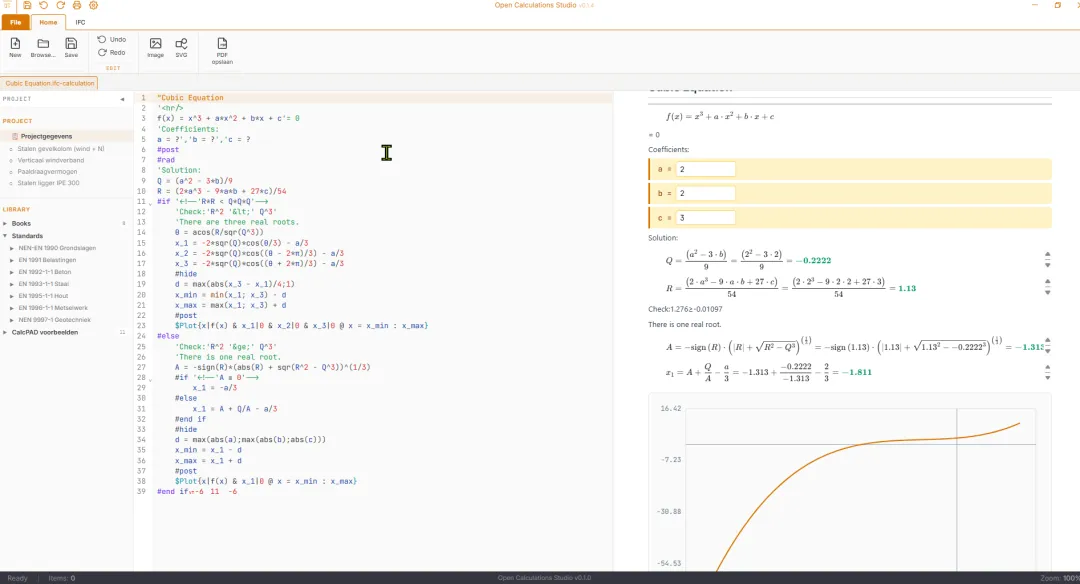Open settings via the title bar gear icon
The height and width of the screenshot is (584, 1080).
tap(93, 6)
